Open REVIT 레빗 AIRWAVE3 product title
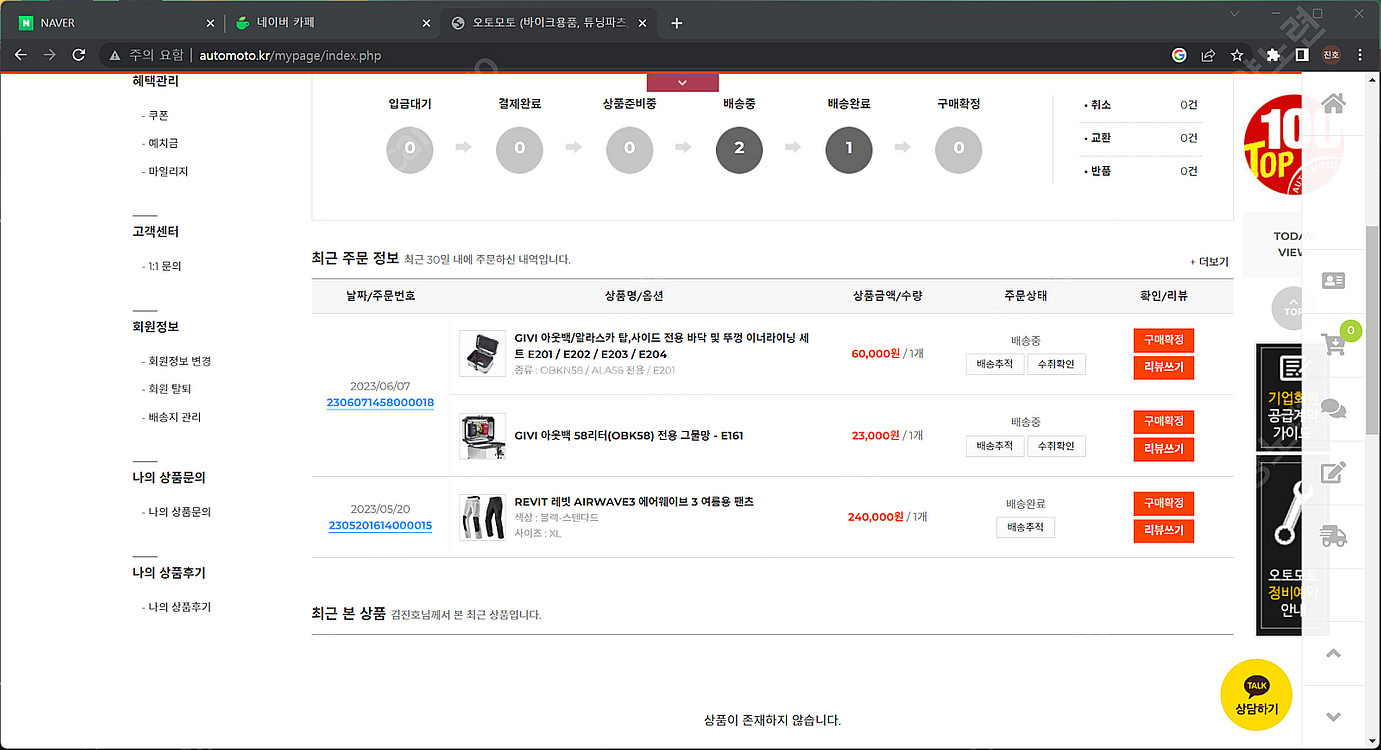The height and width of the screenshot is (750, 1381). click(x=634, y=502)
